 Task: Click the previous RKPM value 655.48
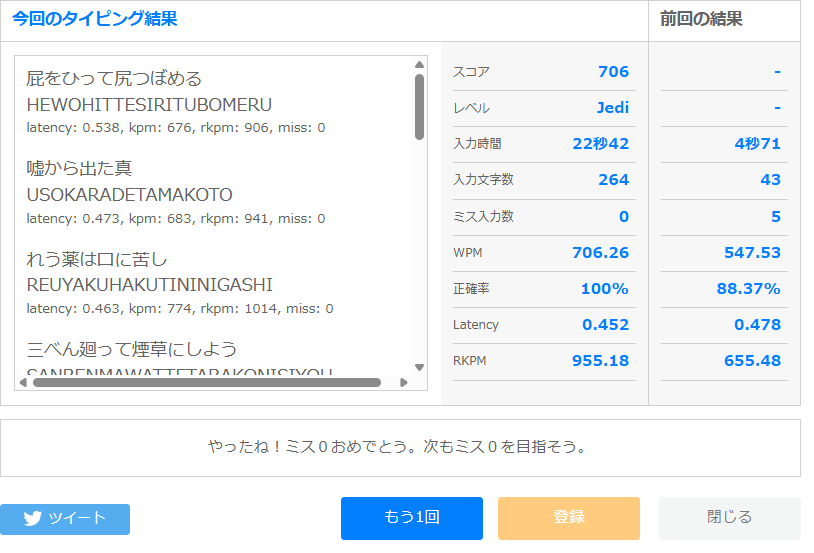752,360
